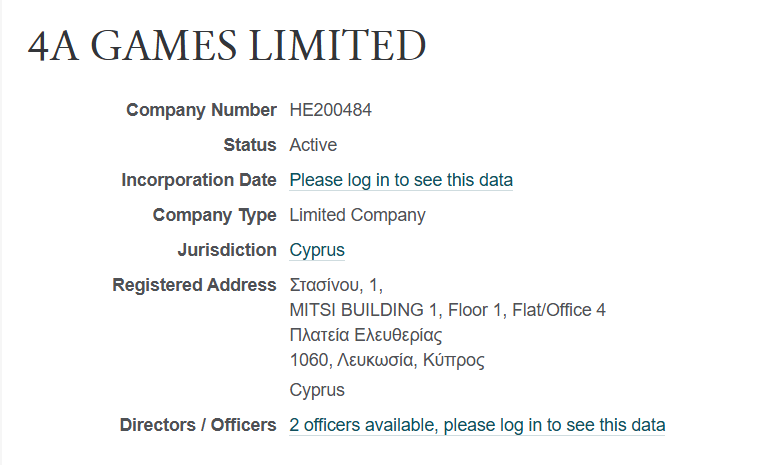Click the Company Number label
The image size is (784, 465).
201,110
